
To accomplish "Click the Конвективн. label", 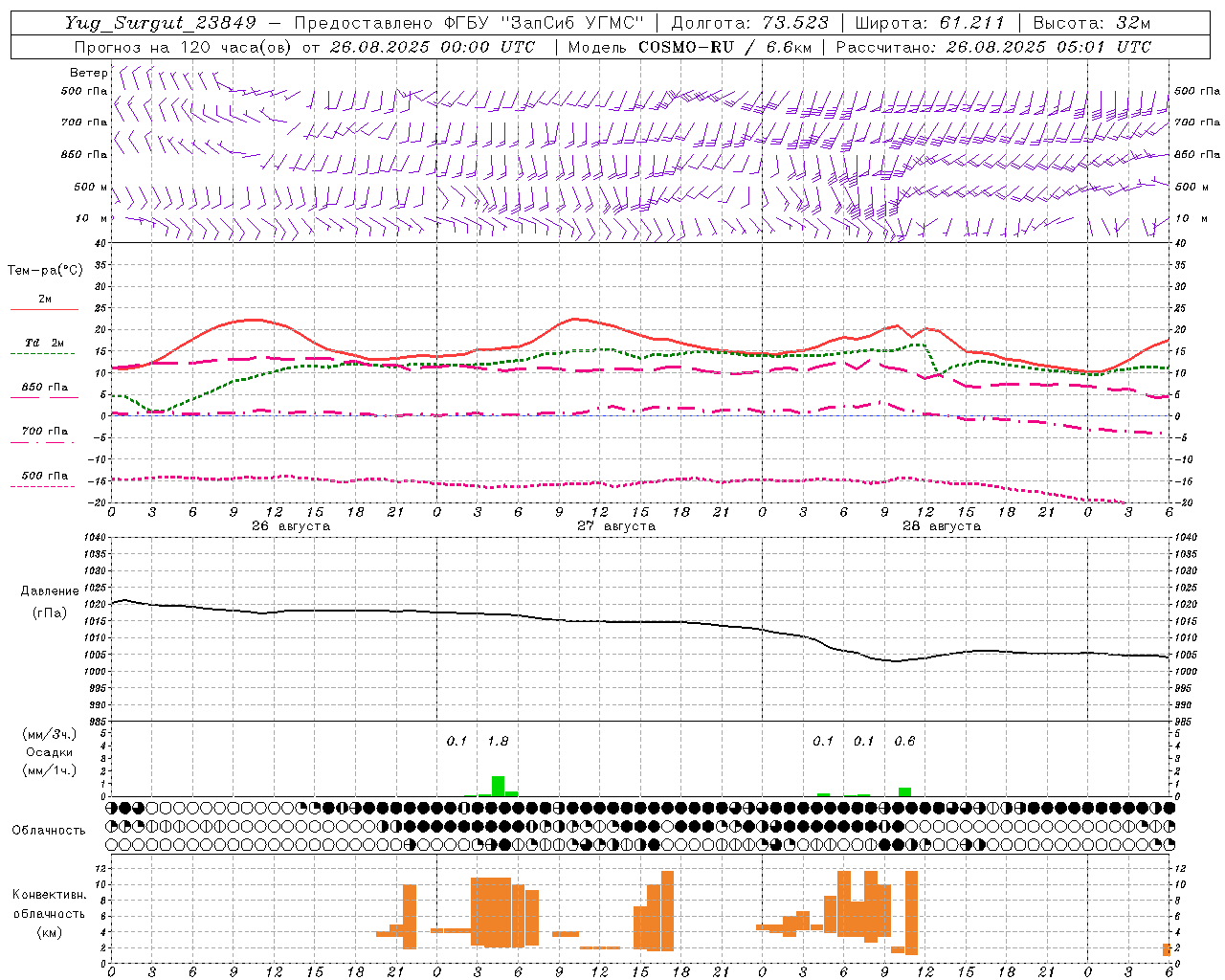I will [x=49, y=895].
